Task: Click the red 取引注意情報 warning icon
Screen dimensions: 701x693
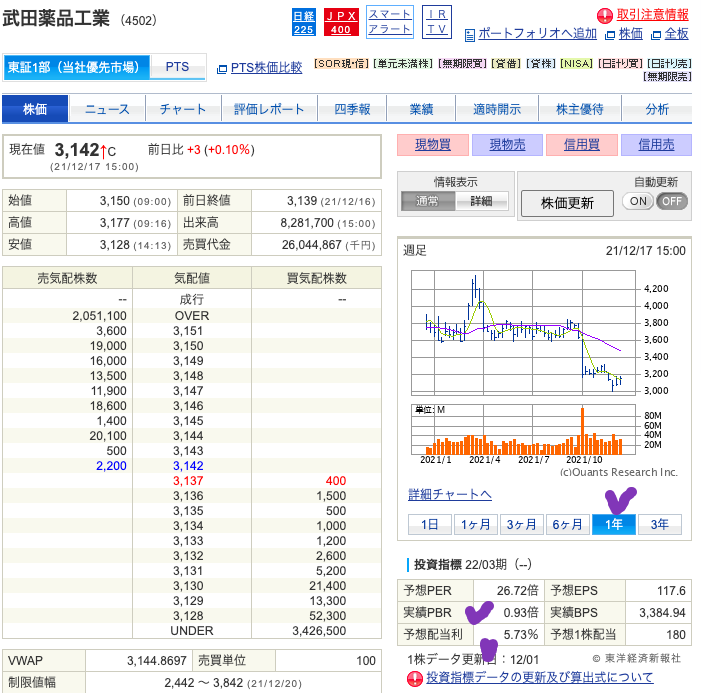Action: 605,16
